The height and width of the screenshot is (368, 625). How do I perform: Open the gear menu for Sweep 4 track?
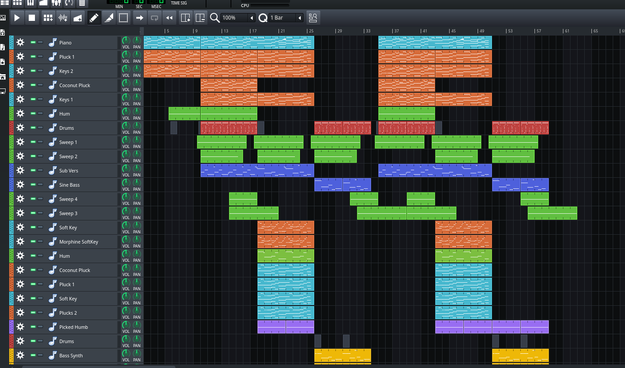point(20,199)
